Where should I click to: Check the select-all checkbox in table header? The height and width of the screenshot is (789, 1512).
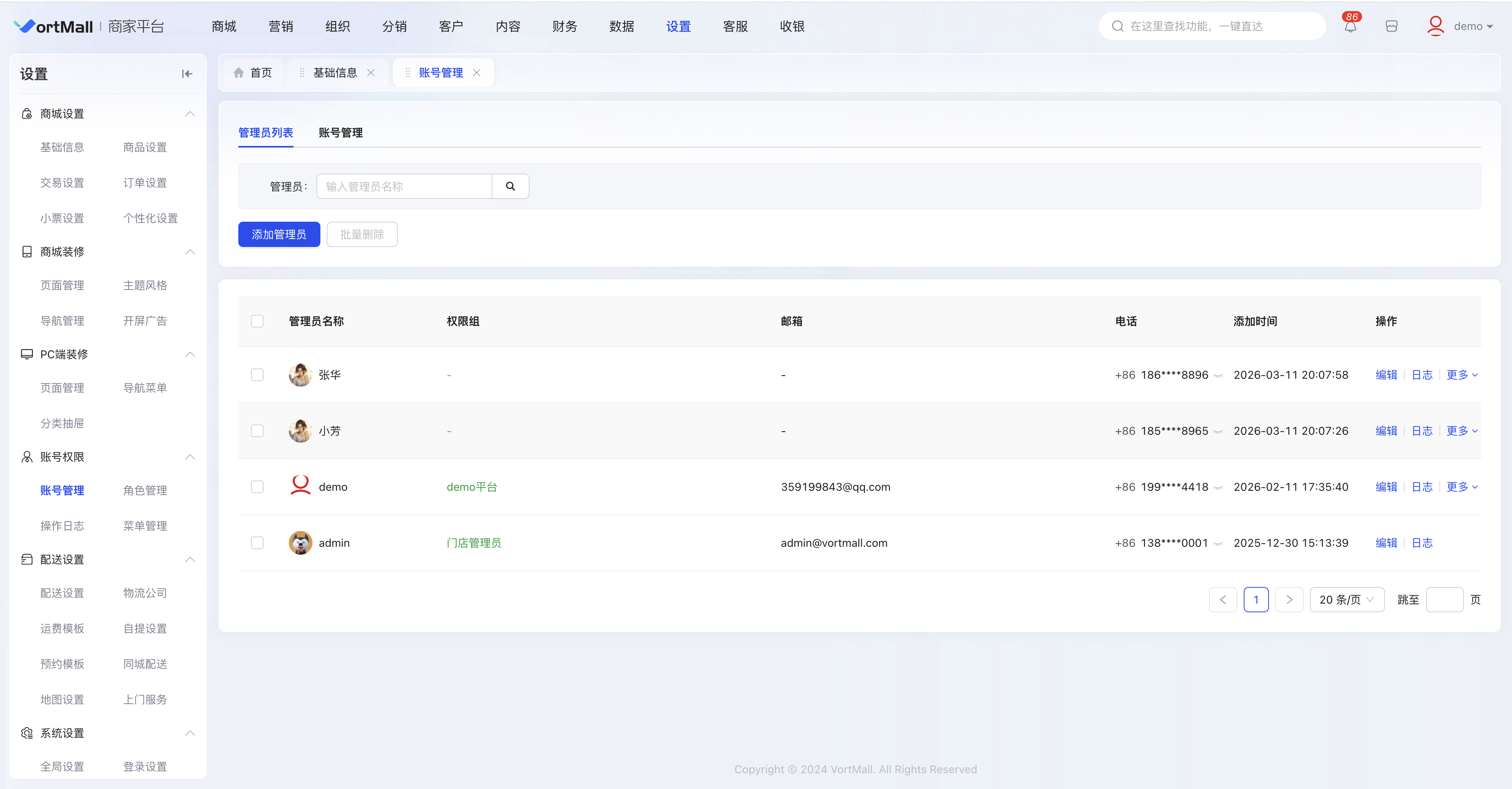[257, 321]
